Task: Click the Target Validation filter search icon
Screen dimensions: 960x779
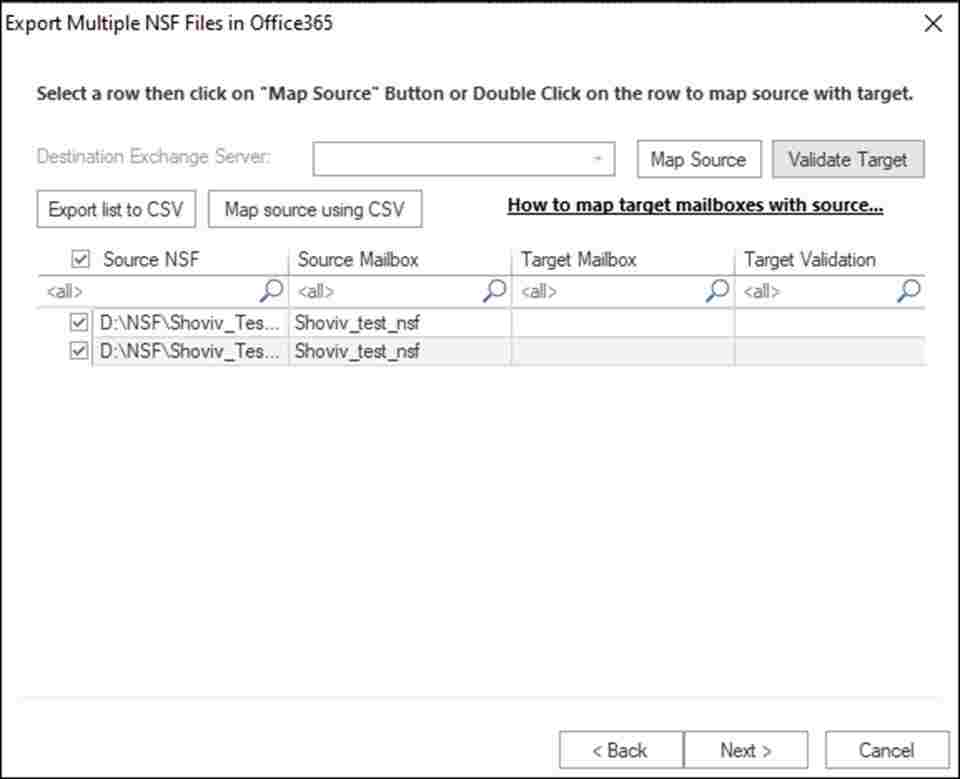Action: tap(908, 291)
